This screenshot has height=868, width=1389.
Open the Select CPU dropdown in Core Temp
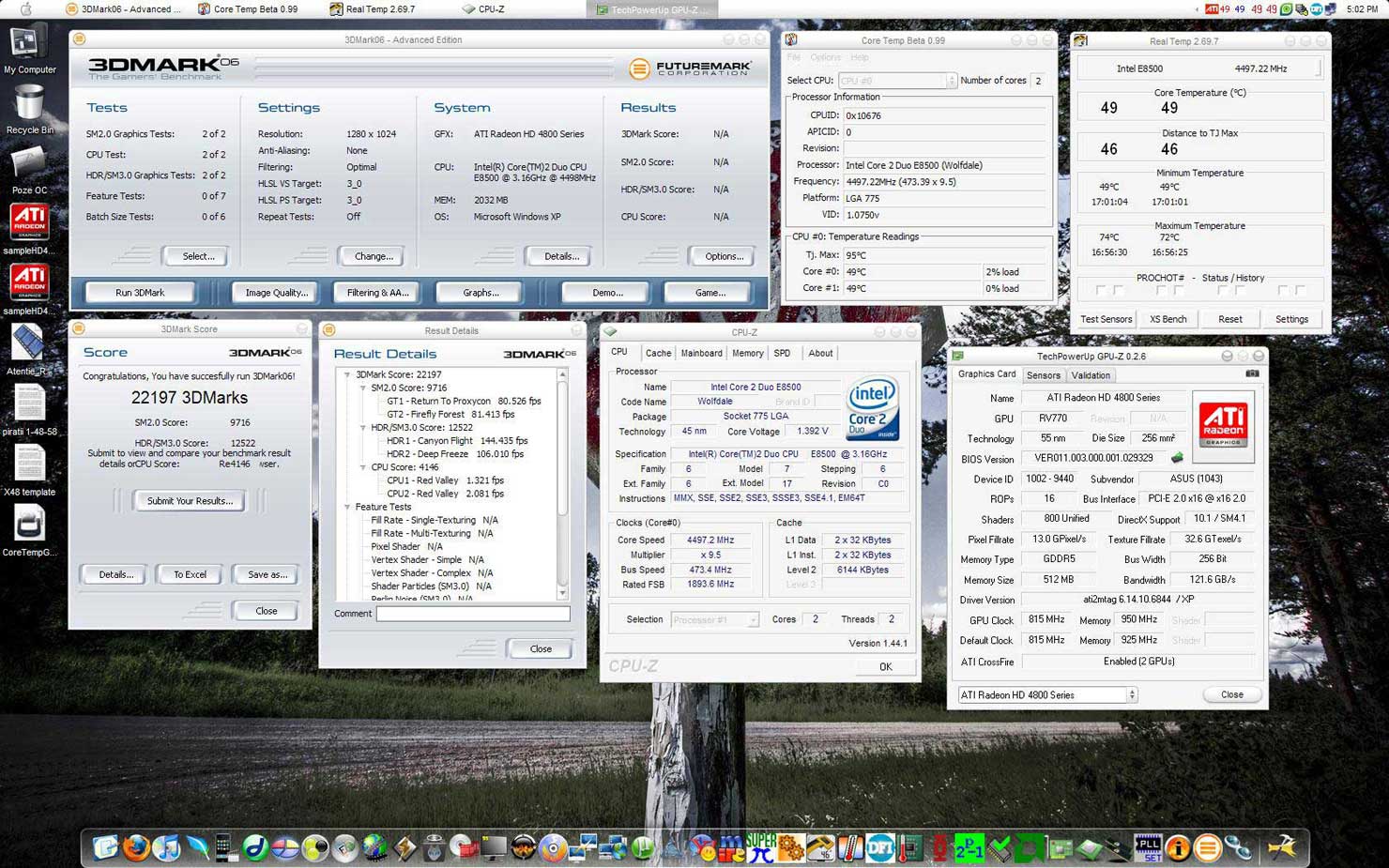(897, 81)
